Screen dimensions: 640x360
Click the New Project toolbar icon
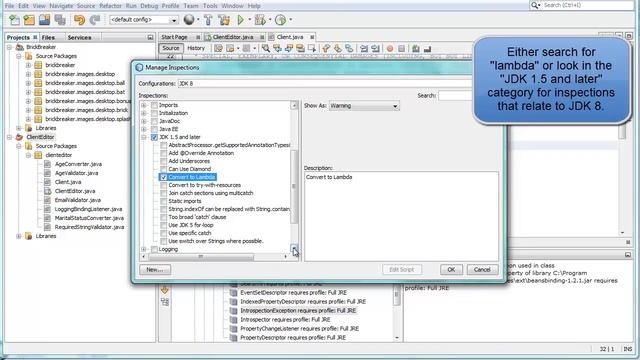(x=29, y=19)
